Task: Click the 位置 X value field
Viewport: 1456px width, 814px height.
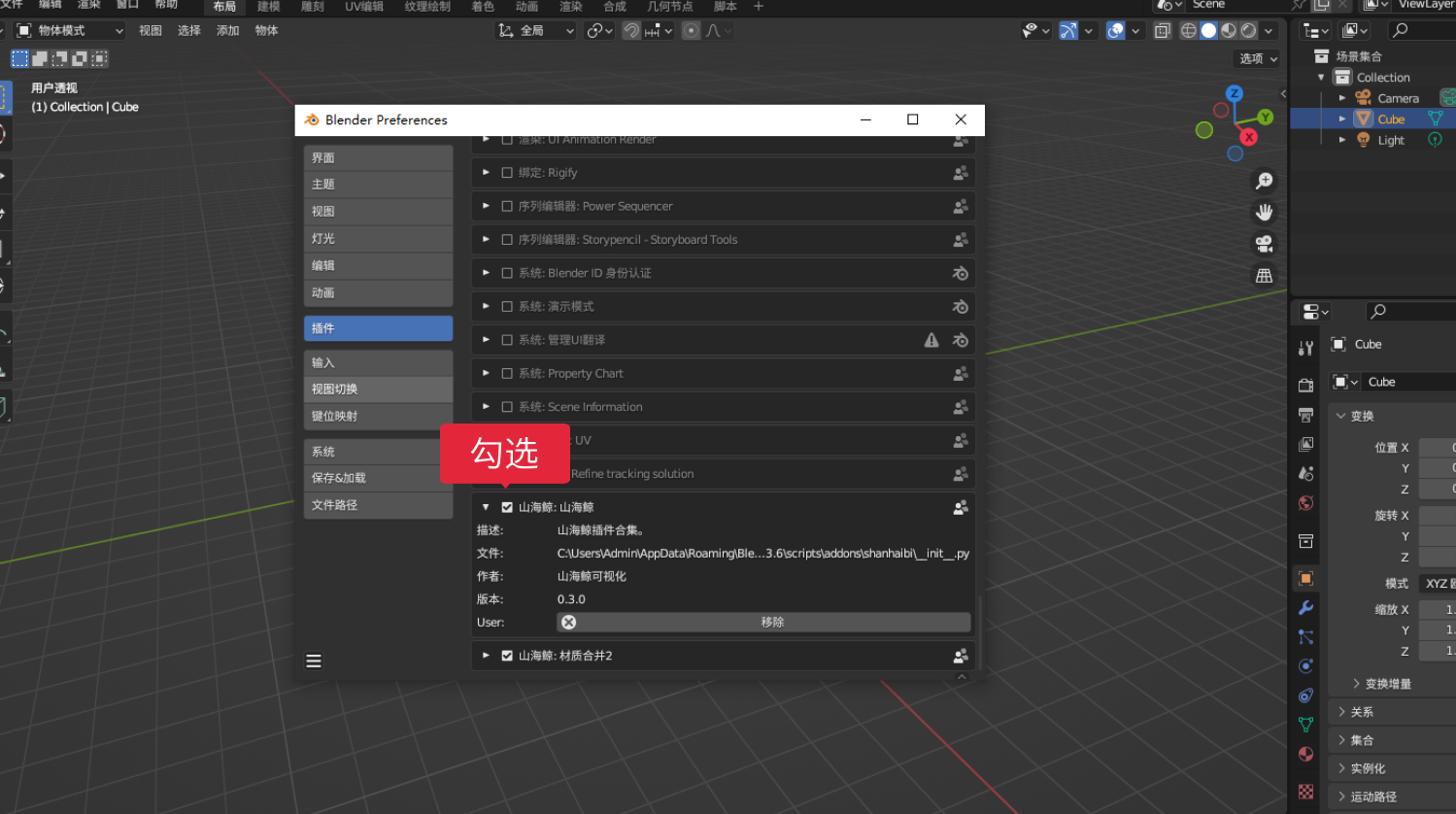Action: (1437, 448)
